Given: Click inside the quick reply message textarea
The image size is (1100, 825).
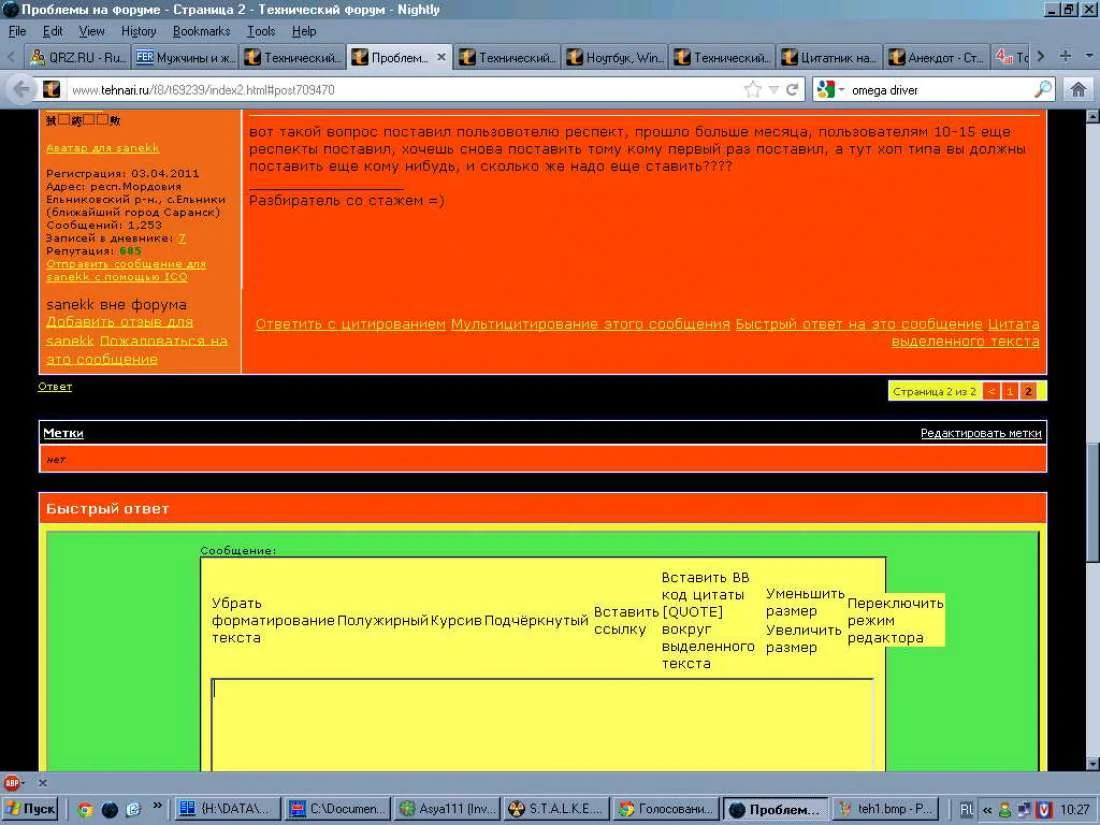Looking at the screenshot, I should click(543, 725).
